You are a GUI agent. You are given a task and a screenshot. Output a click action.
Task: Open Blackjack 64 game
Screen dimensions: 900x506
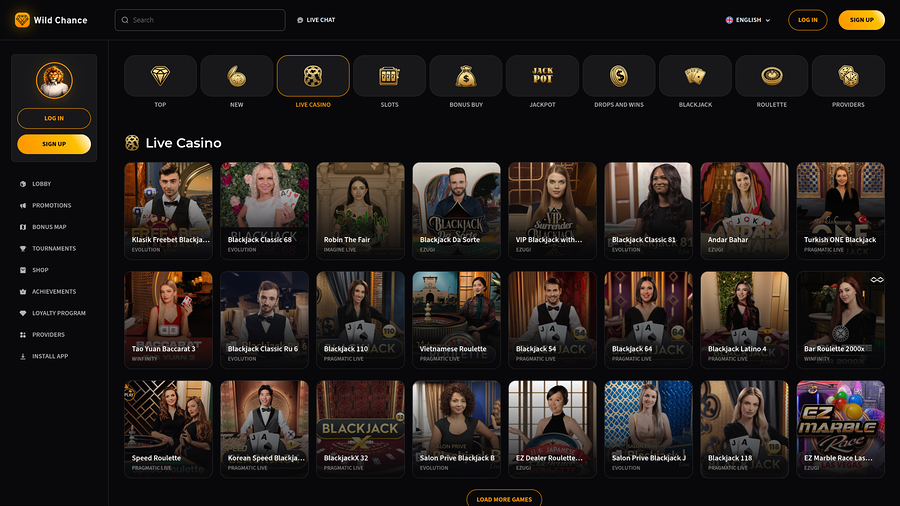point(649,320)
